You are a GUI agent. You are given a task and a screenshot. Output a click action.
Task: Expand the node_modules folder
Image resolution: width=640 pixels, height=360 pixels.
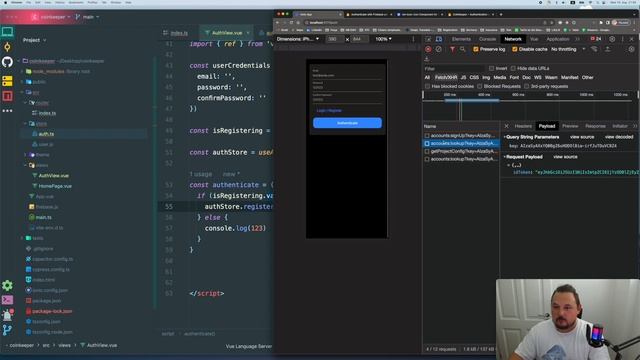(23, 71)
